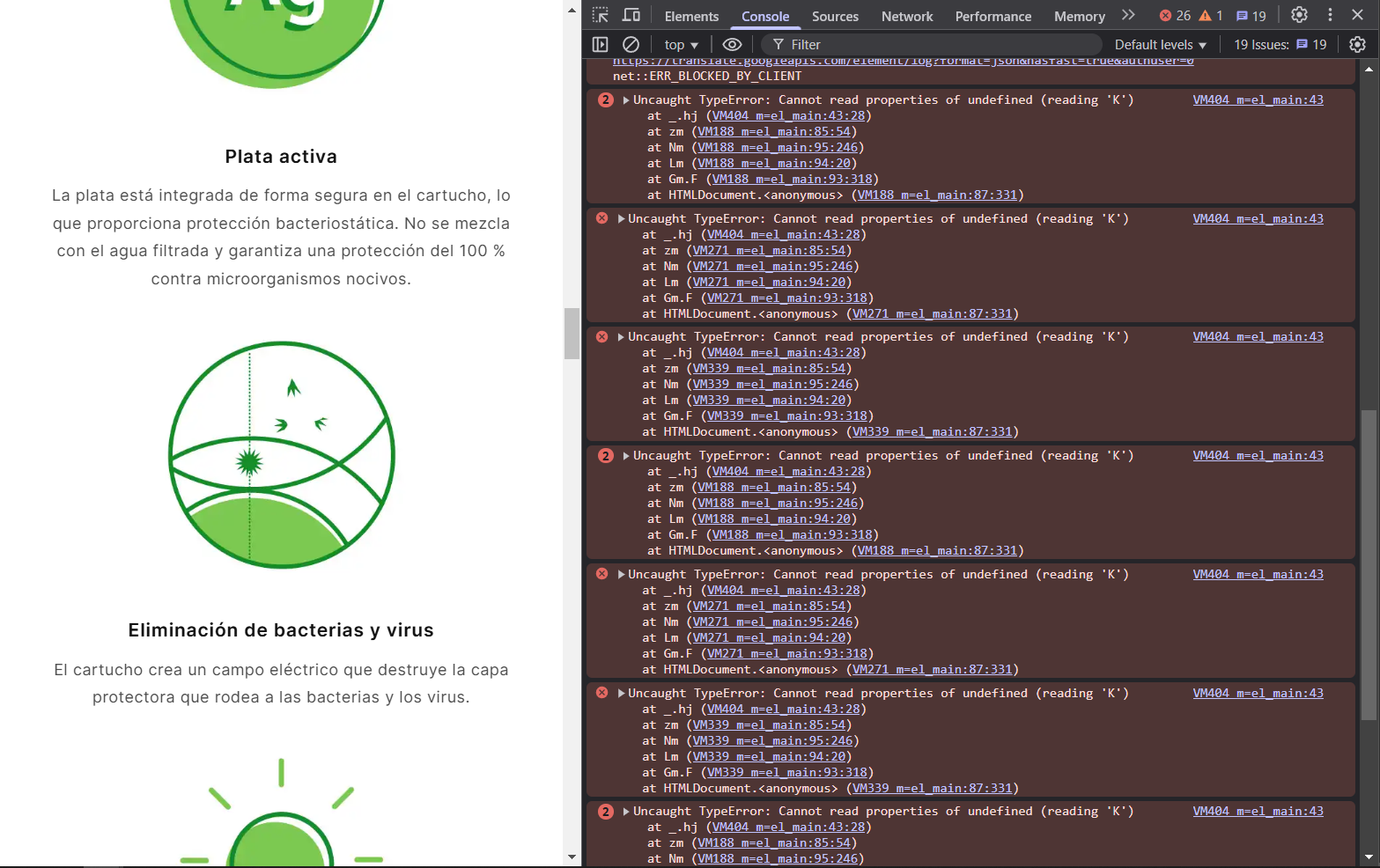This screenshot has width=1380, height=868.
Task: Click the warning count badge 1
Action: pos(1211,16)
